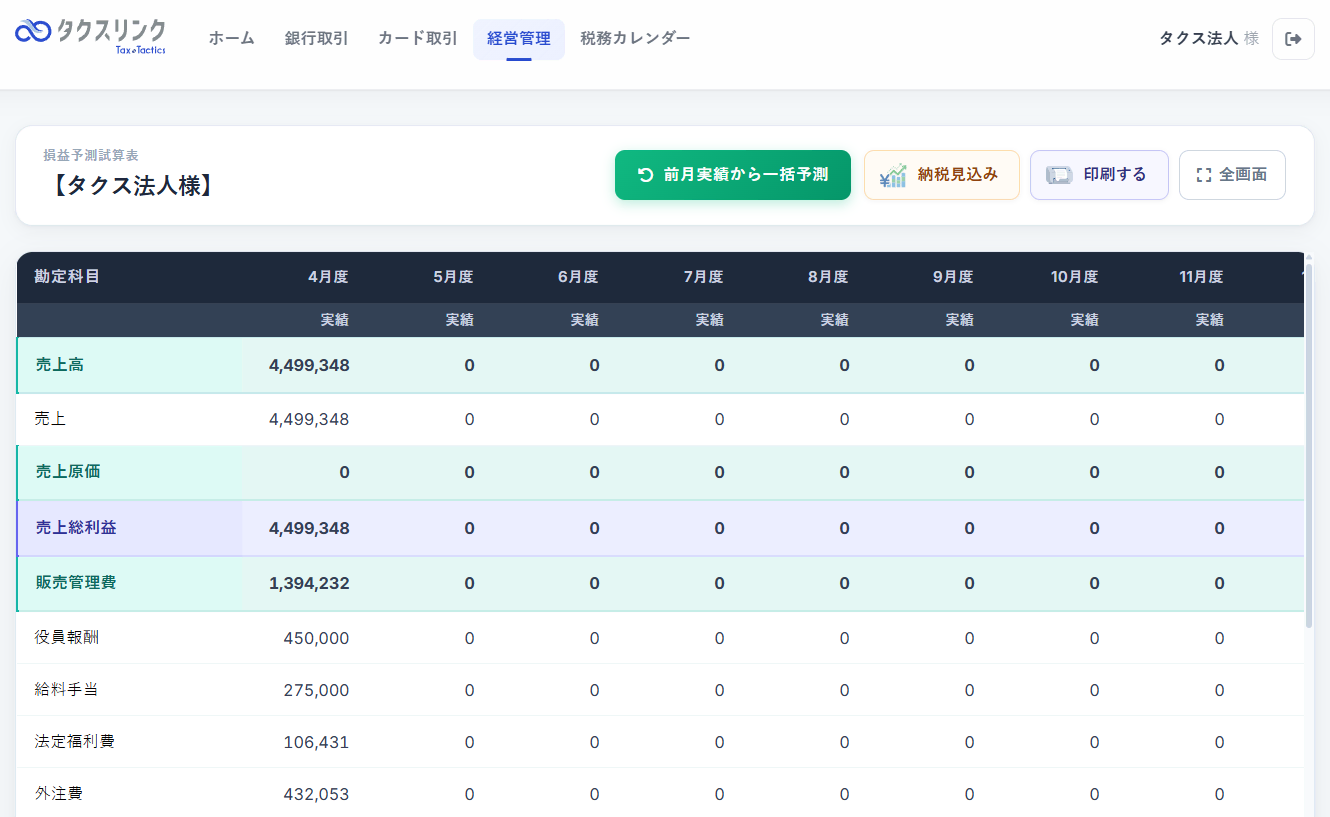1330x817 pixels.
Task: Click the 法定福利費 row label
Action: [x=74, y=742]
